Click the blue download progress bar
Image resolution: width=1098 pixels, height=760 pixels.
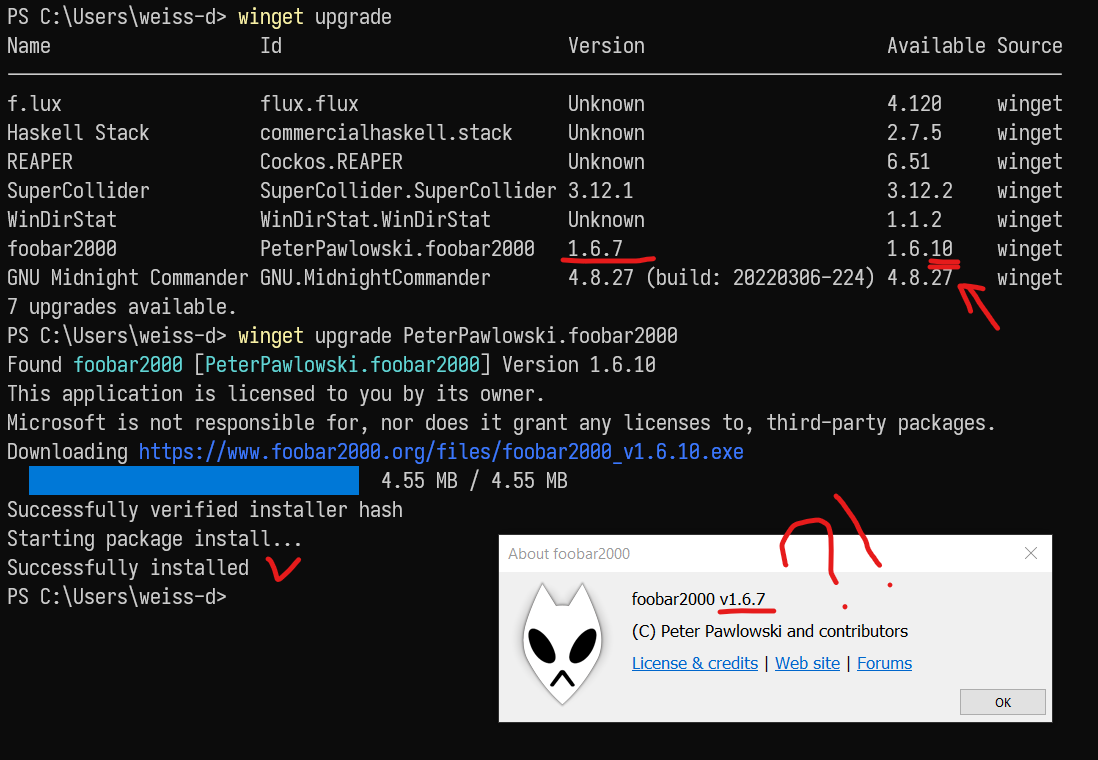click(x=194, y=481)
